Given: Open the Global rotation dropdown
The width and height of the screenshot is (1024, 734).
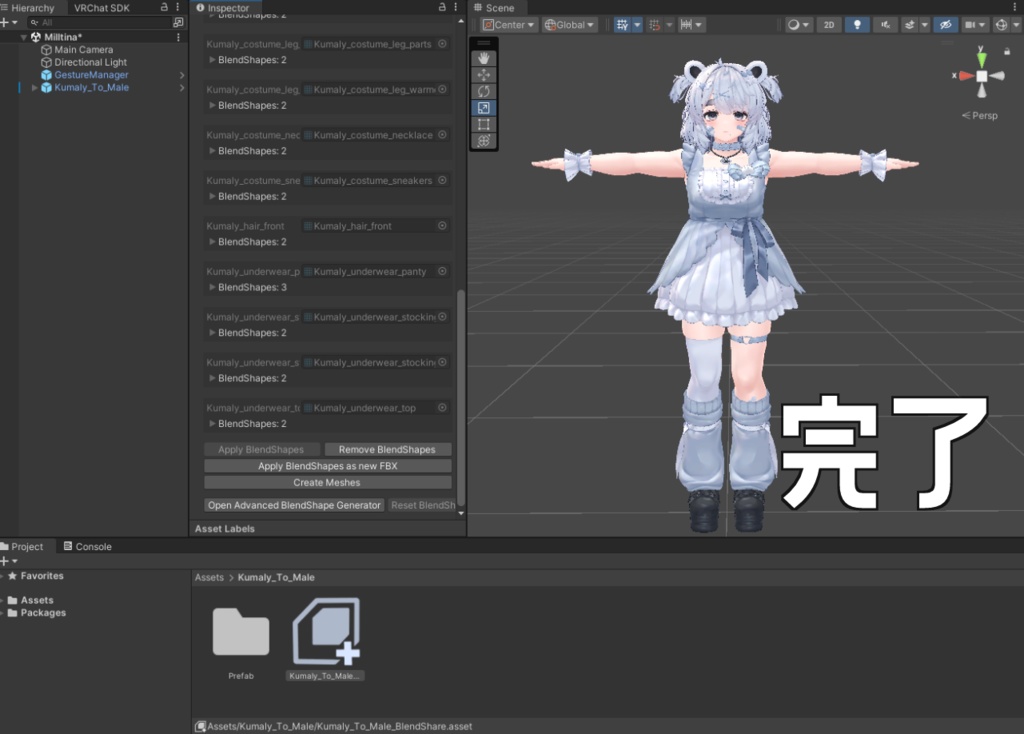Looking at the screenshot, I should click(569, 25).
